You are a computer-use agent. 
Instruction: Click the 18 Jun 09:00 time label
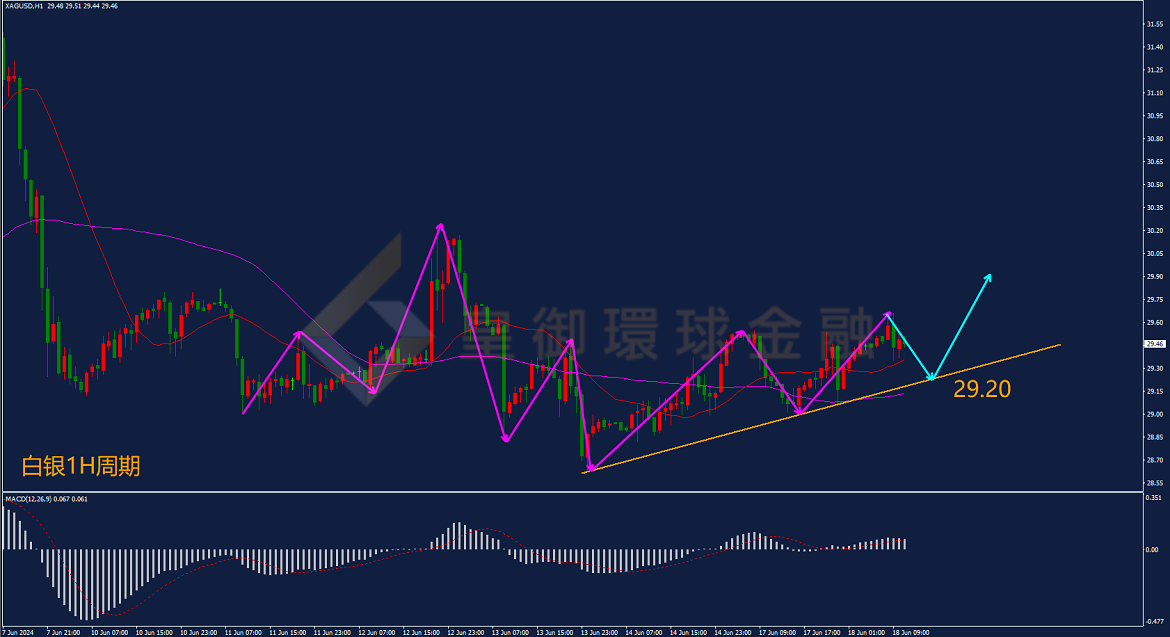point(911,633)
